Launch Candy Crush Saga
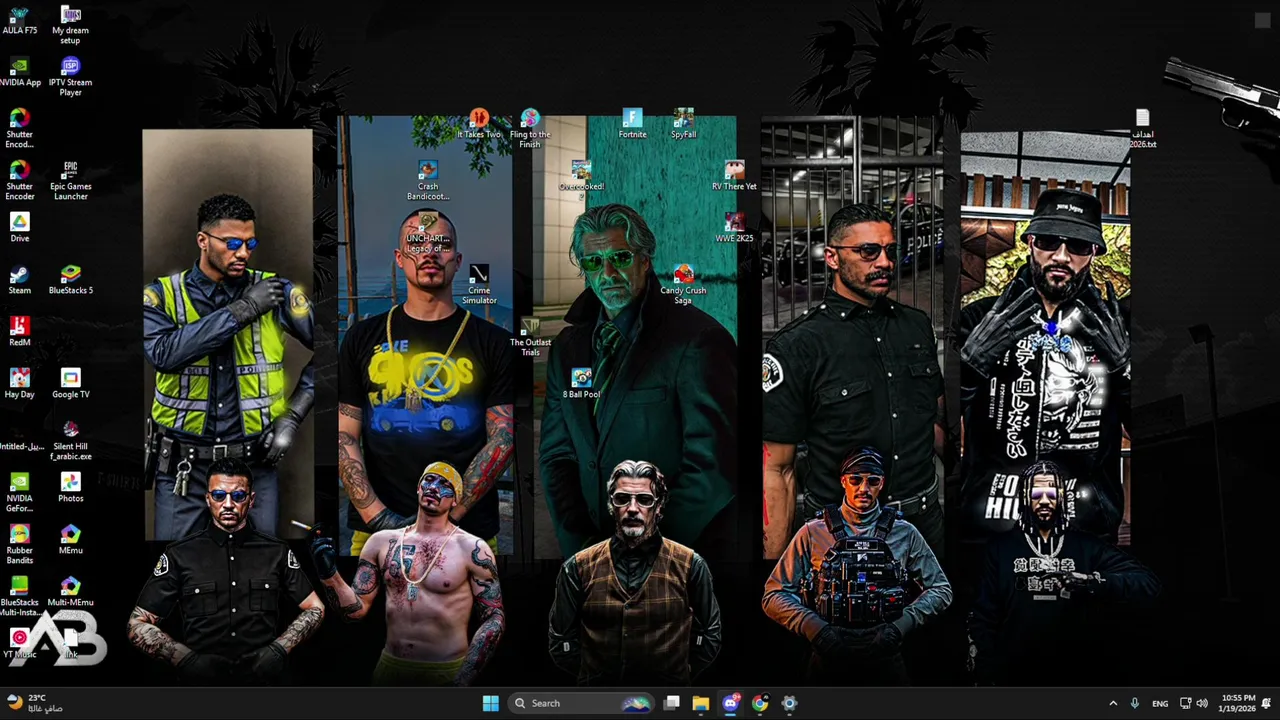 pyautogui.click(x=683, y=284)
